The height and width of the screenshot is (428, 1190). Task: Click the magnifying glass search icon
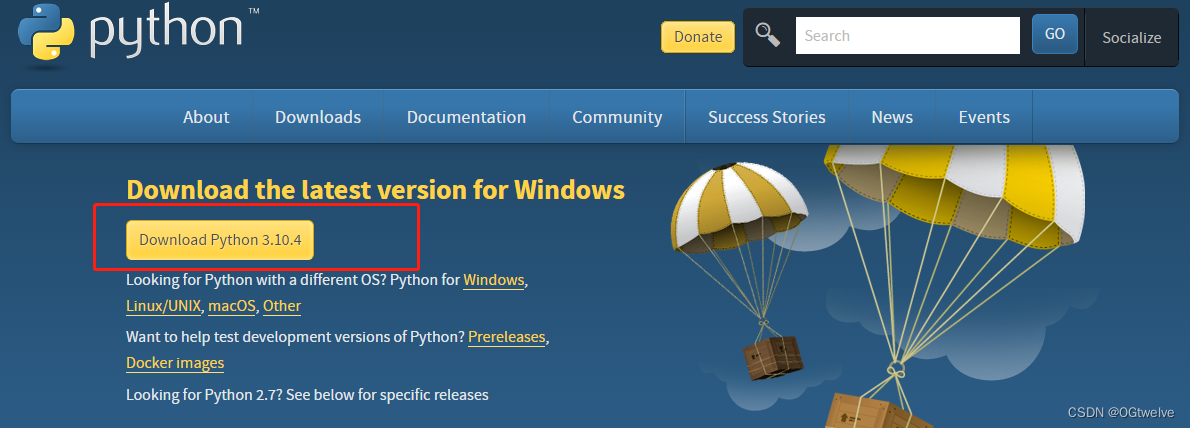point(767,35)
